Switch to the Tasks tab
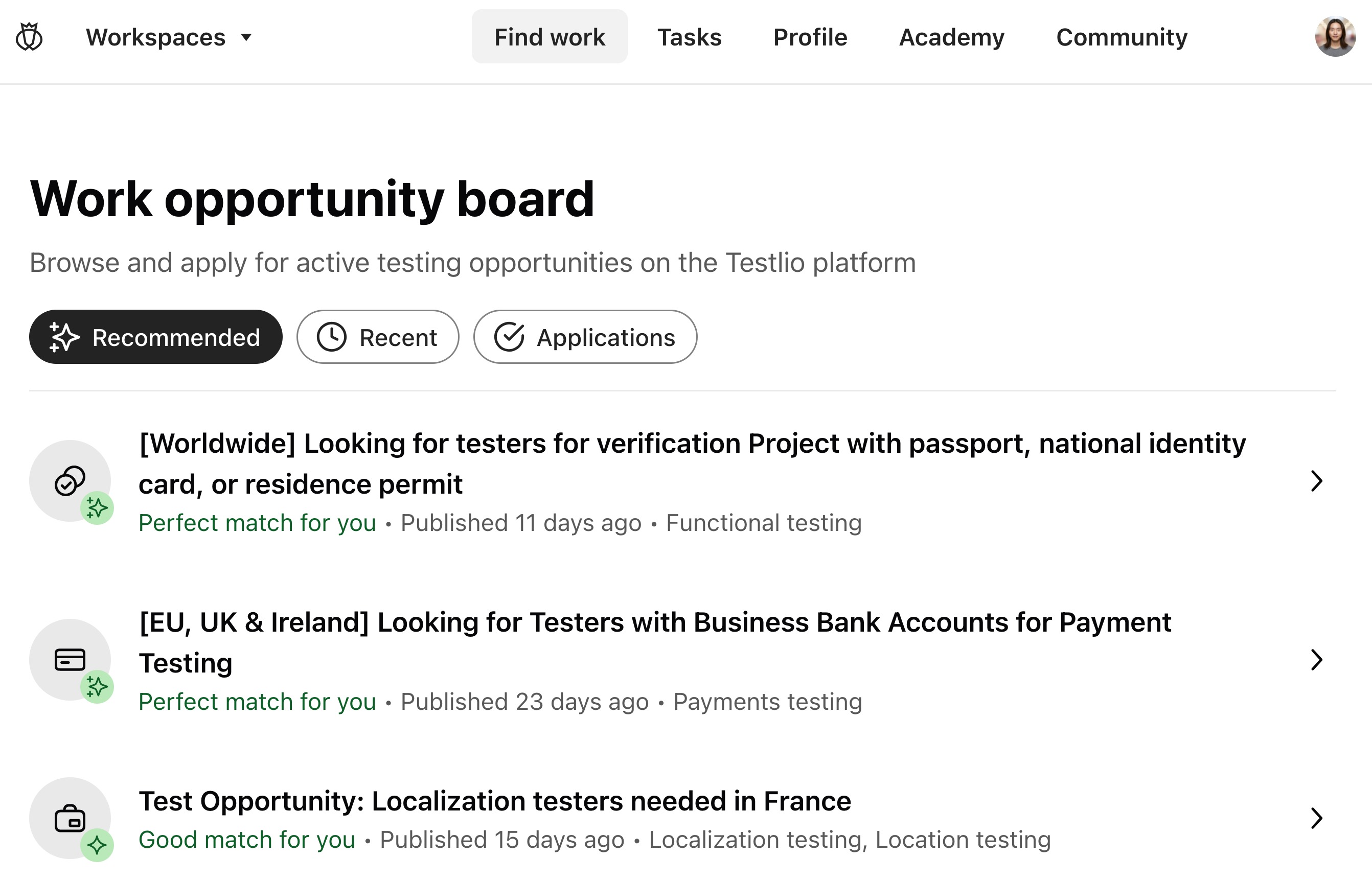 click(690, 37)
